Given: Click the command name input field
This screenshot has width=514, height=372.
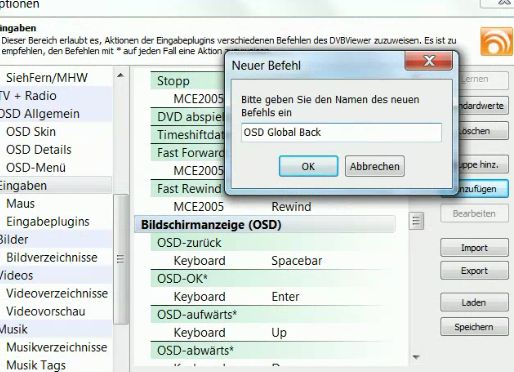Looking at the screenshot, I should point(341,133).
